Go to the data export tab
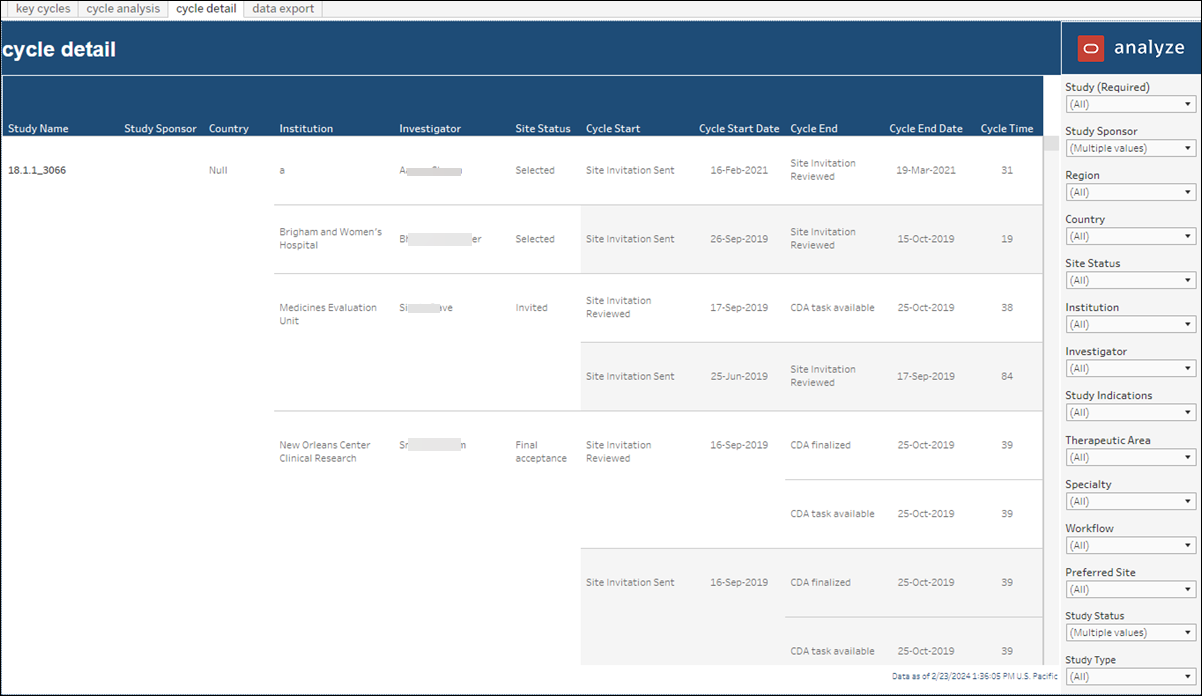Screen dimensions: 1202x696 283,9
